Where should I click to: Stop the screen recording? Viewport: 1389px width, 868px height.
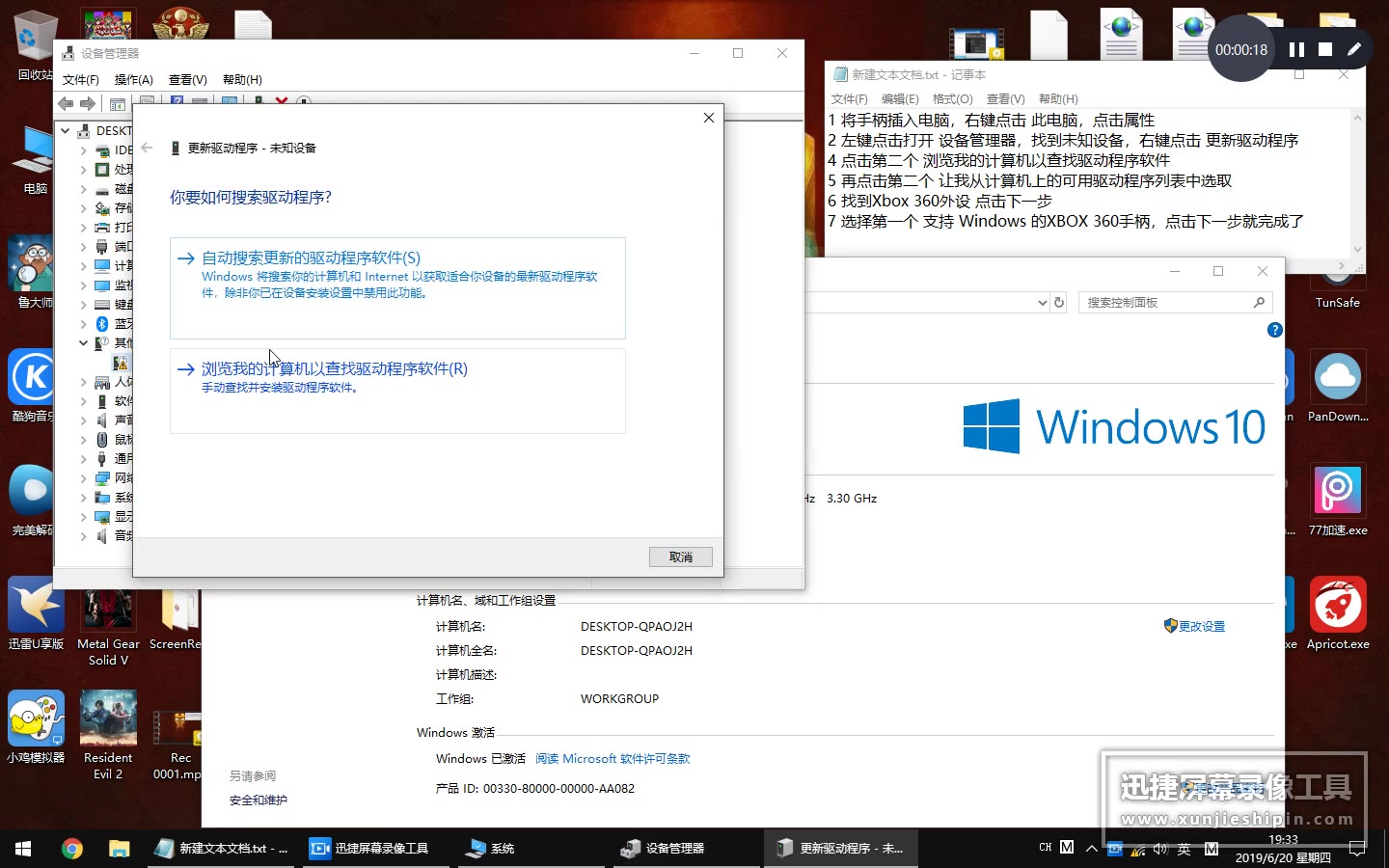click(1325, 49)
